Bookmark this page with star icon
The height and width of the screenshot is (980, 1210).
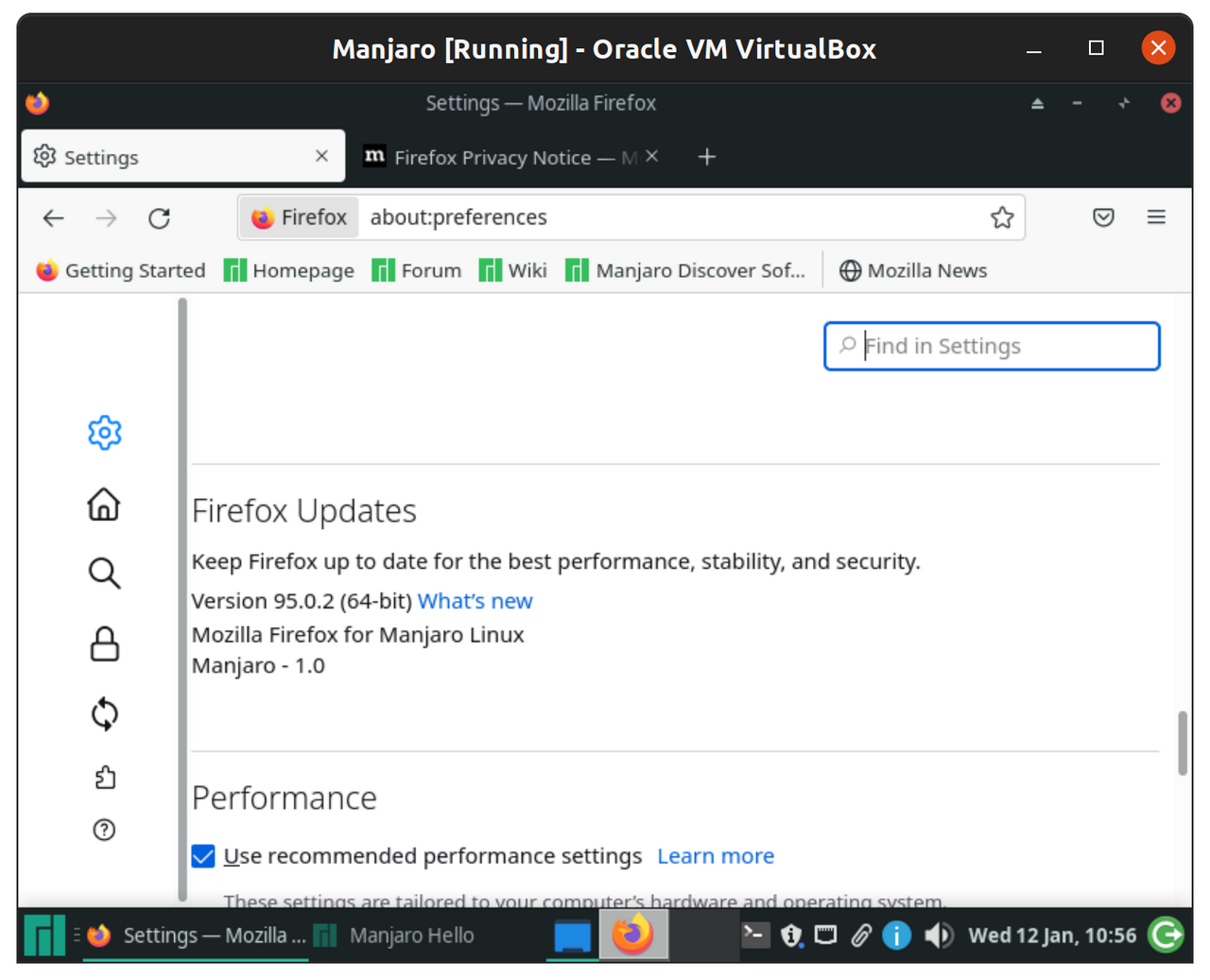pos(1002,218)
